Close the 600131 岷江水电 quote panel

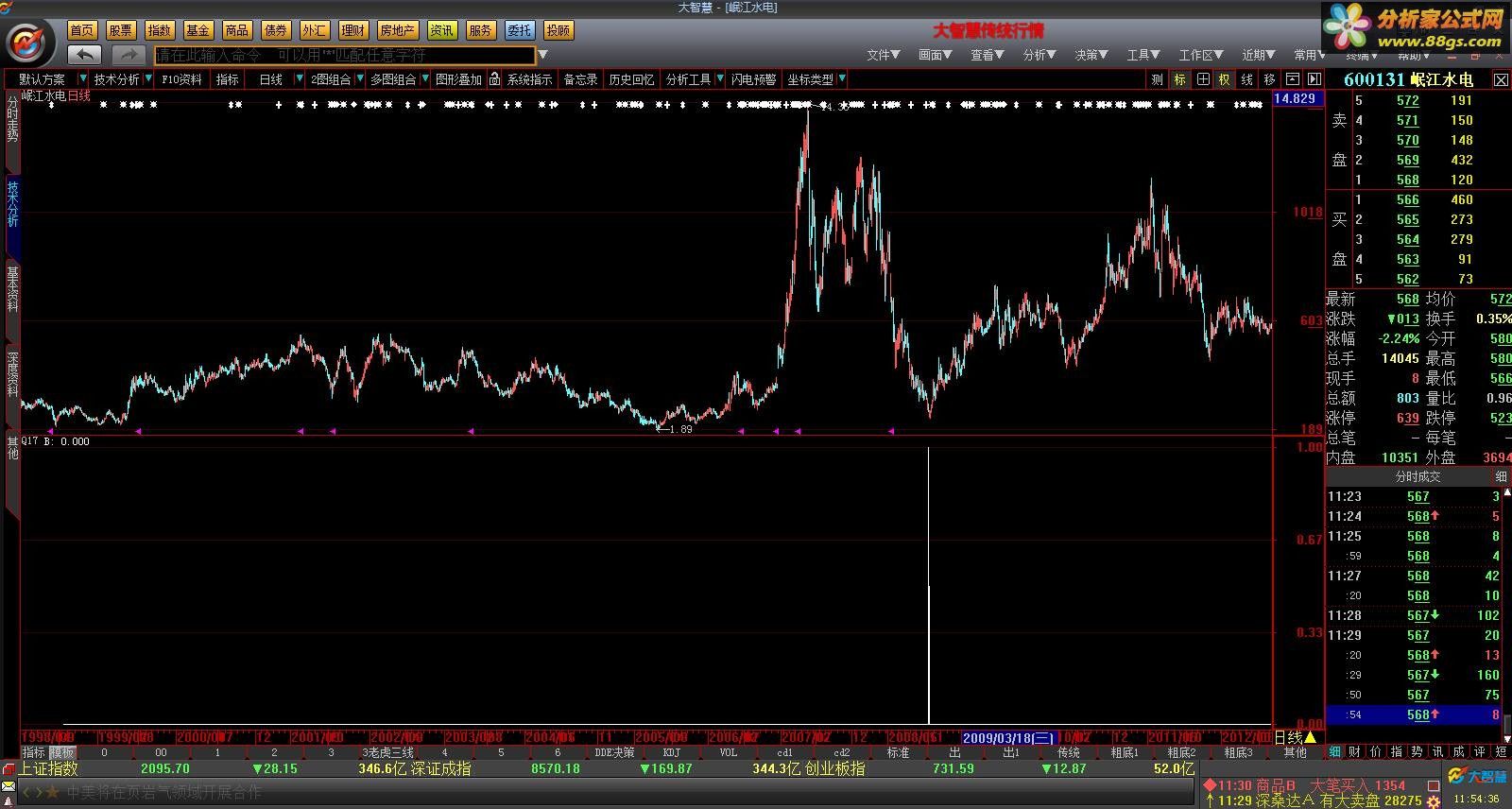(1501, 80)
